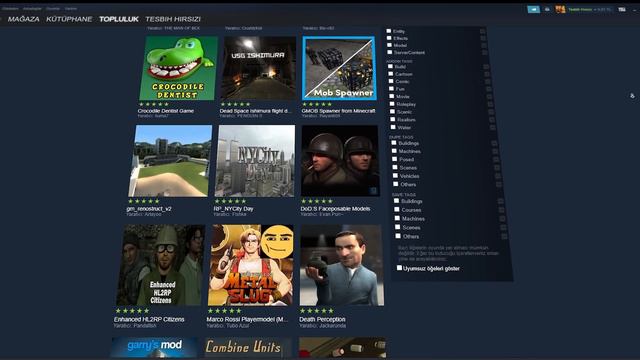
Task: Enable the Cartoon addon tag
Action: coord(391,74)
